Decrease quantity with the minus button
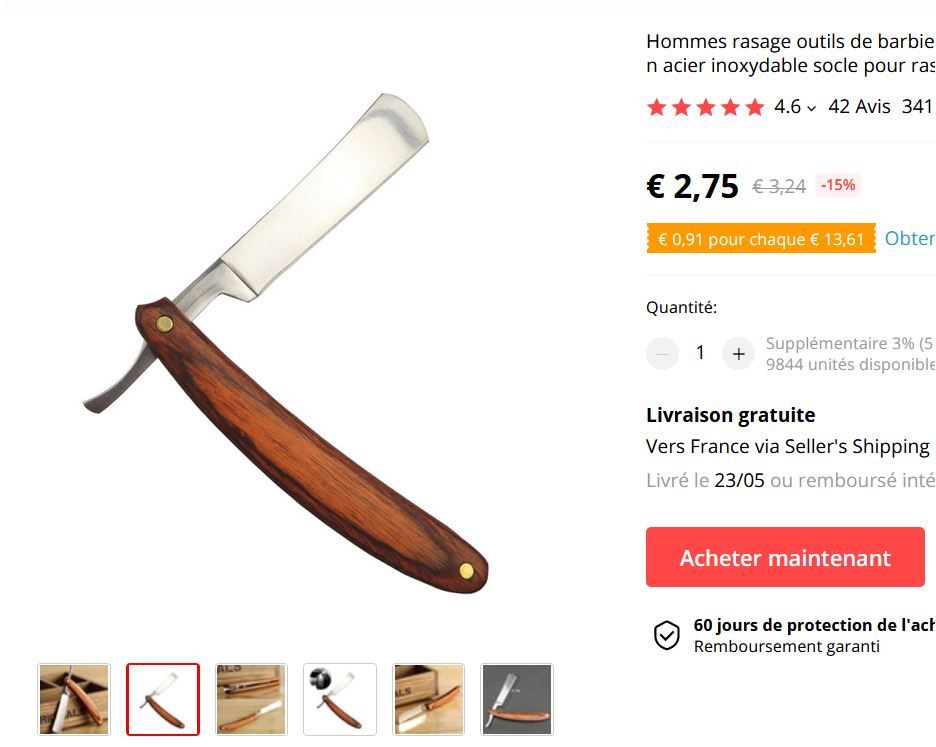Image resolution: width=936 pixels, height=747 pixels. (662, 353)
